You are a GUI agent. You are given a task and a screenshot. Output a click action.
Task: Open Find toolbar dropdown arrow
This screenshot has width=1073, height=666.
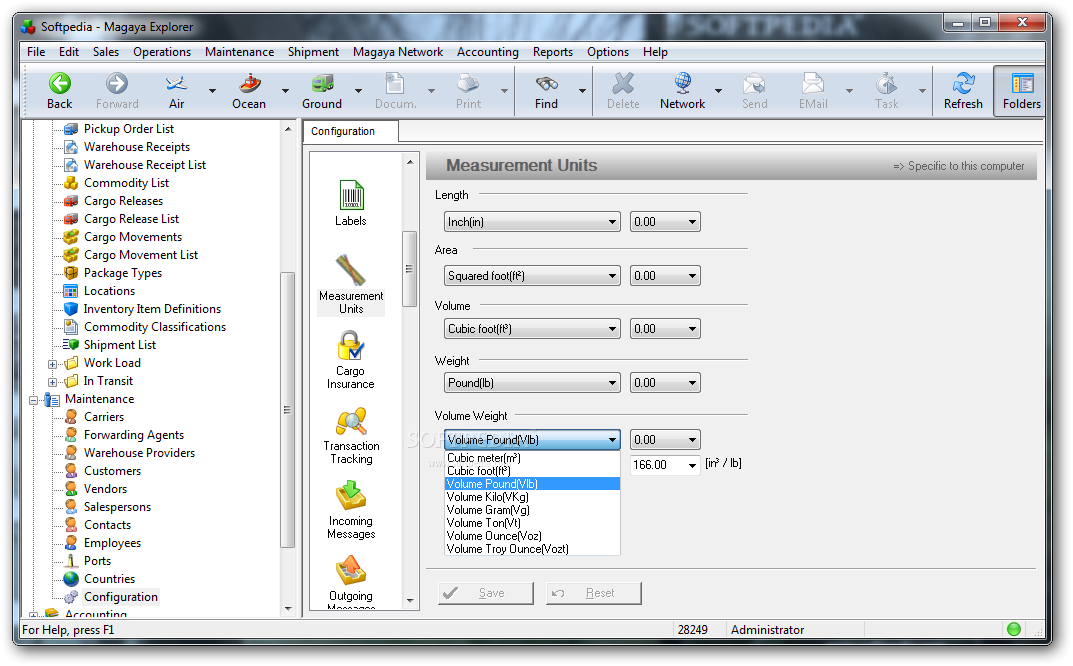pyautogui.click(x=582, y=91)
